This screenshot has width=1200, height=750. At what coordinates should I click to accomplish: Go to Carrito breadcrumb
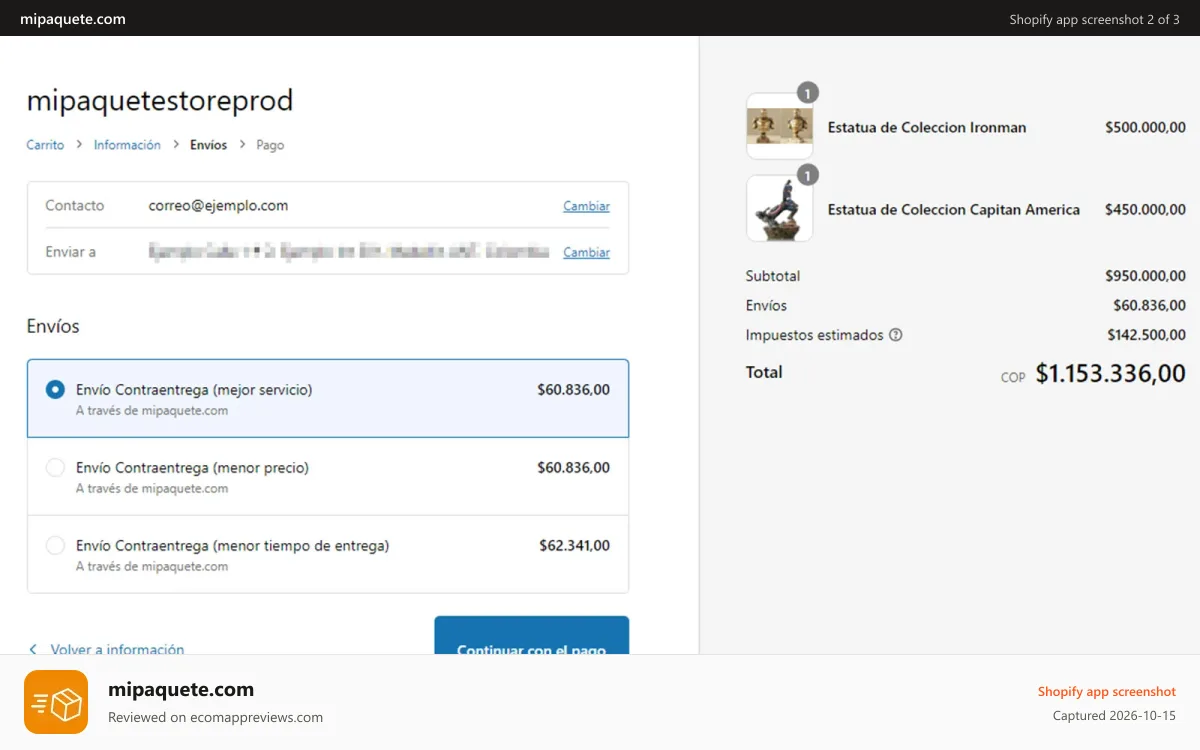click(45, 145)
